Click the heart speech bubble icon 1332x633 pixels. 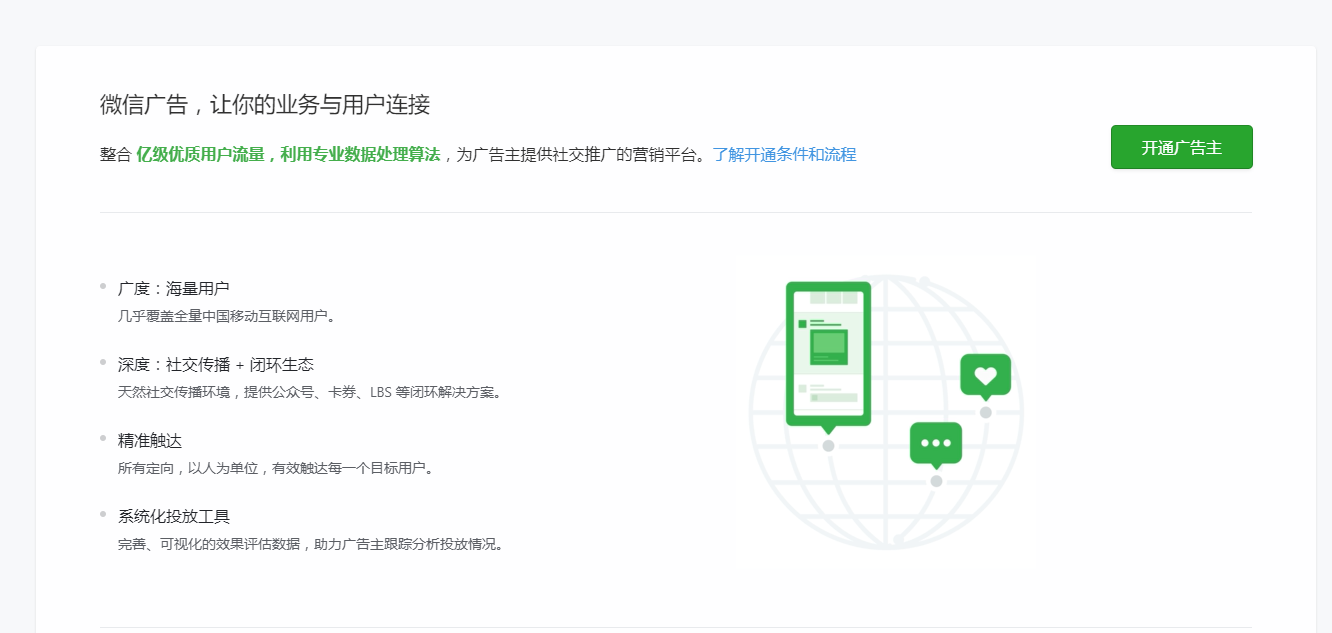985,376
